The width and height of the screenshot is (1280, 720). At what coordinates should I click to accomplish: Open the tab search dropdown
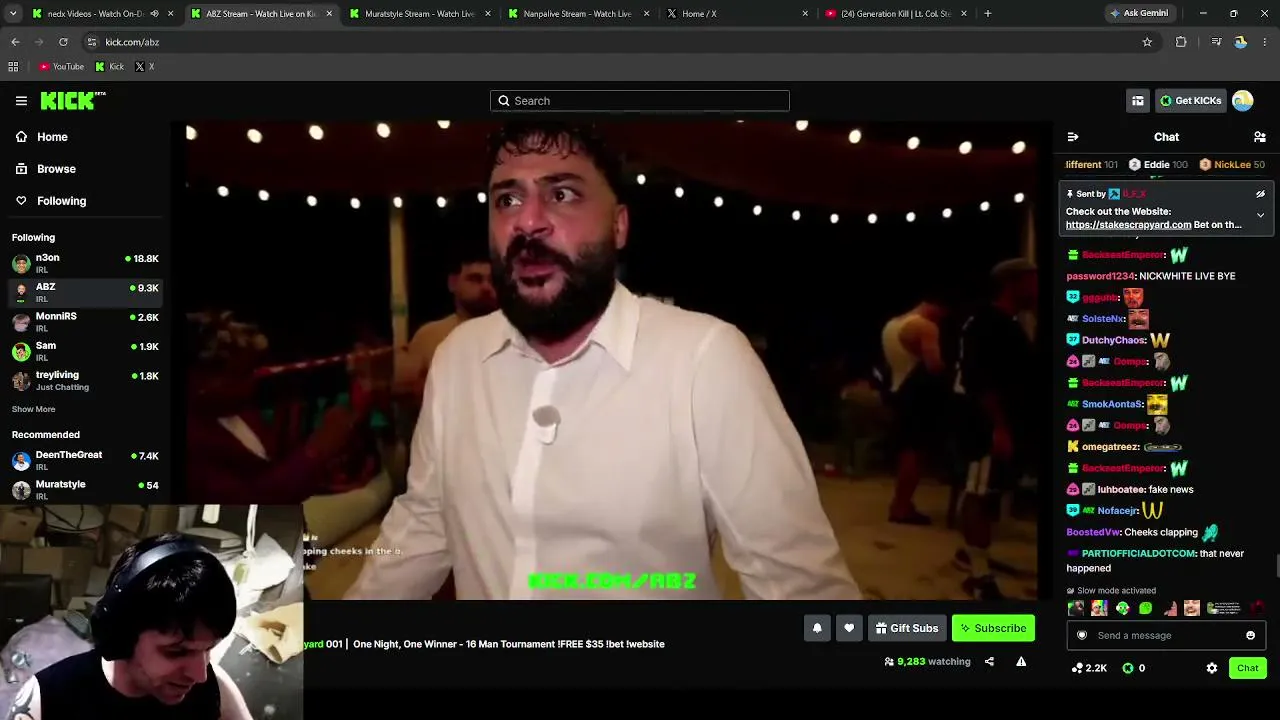[12, 14]
